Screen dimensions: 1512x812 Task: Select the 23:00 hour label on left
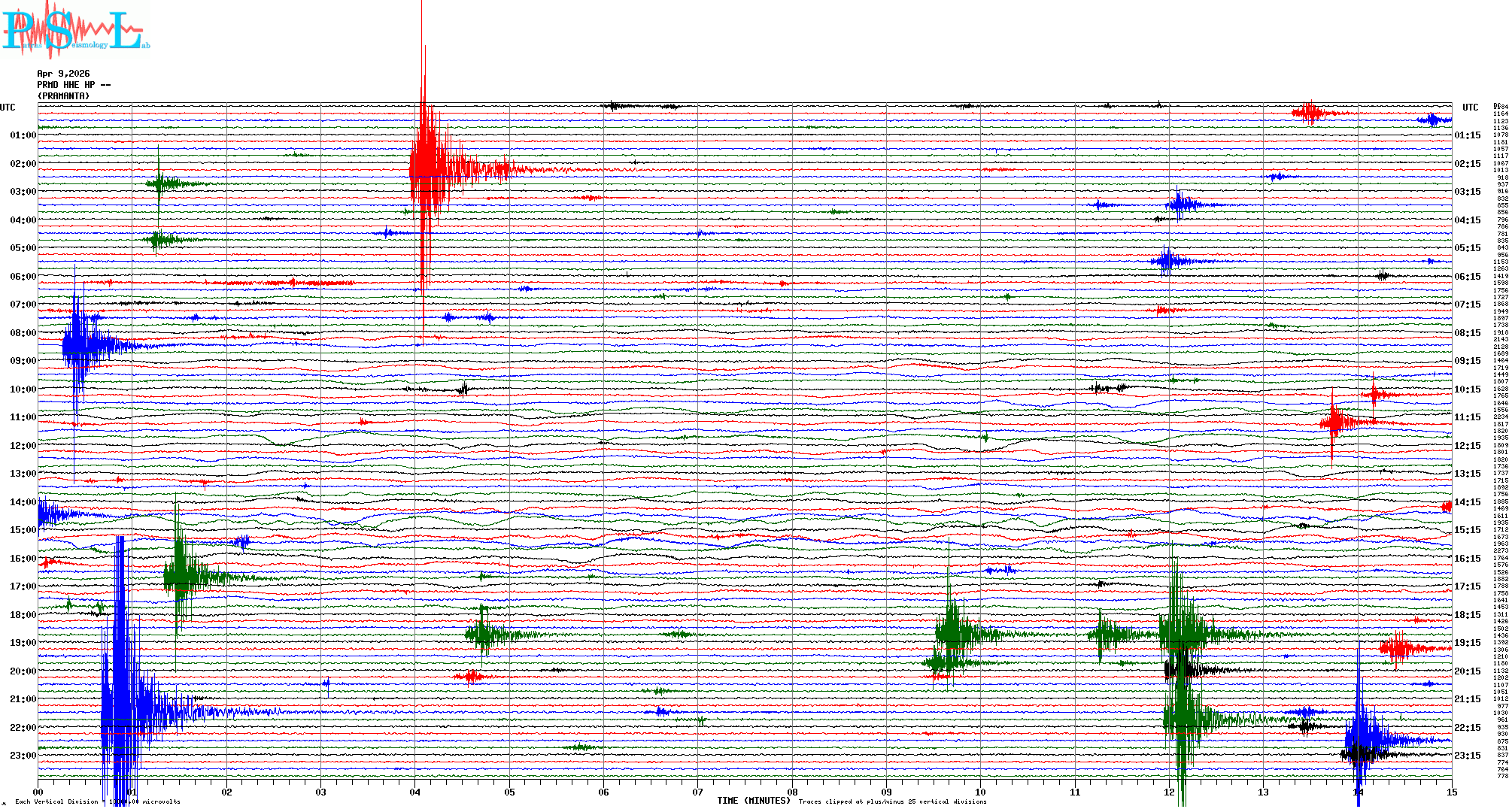[23, 756]
